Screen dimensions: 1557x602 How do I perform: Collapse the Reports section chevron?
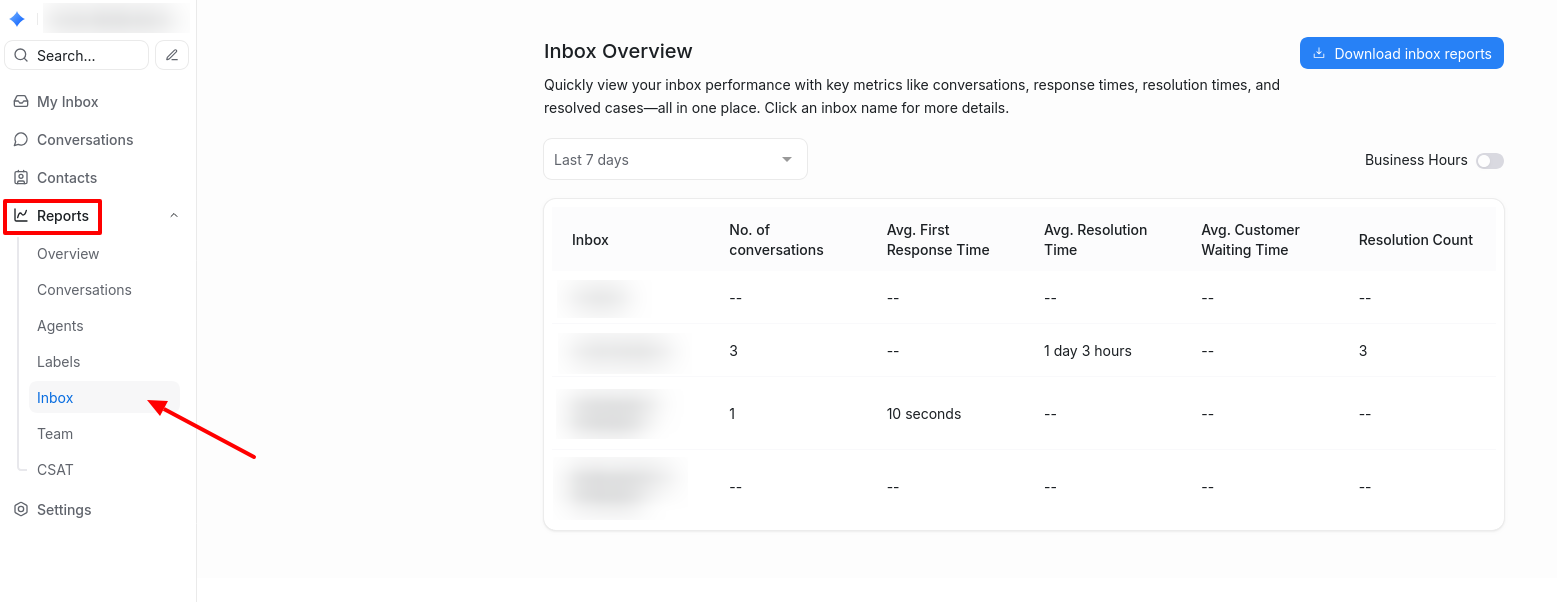pyautogui.click(x=174, y=216)
